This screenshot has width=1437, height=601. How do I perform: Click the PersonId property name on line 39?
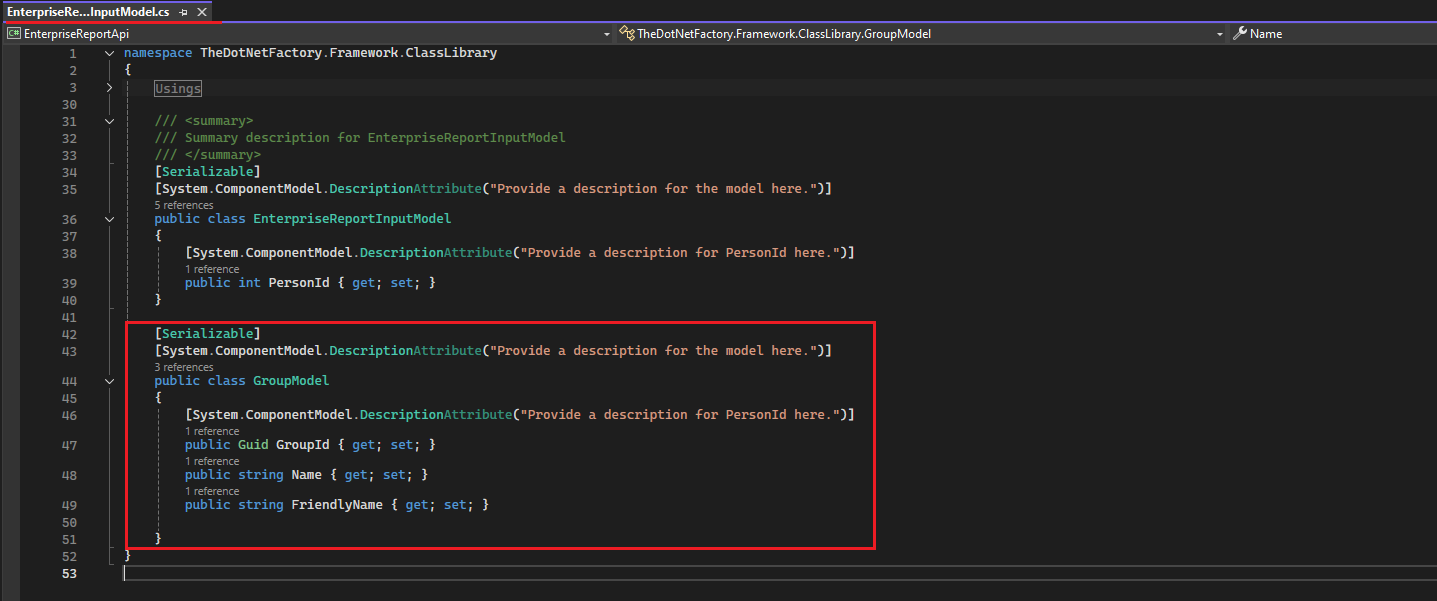(x=299, y=283)
